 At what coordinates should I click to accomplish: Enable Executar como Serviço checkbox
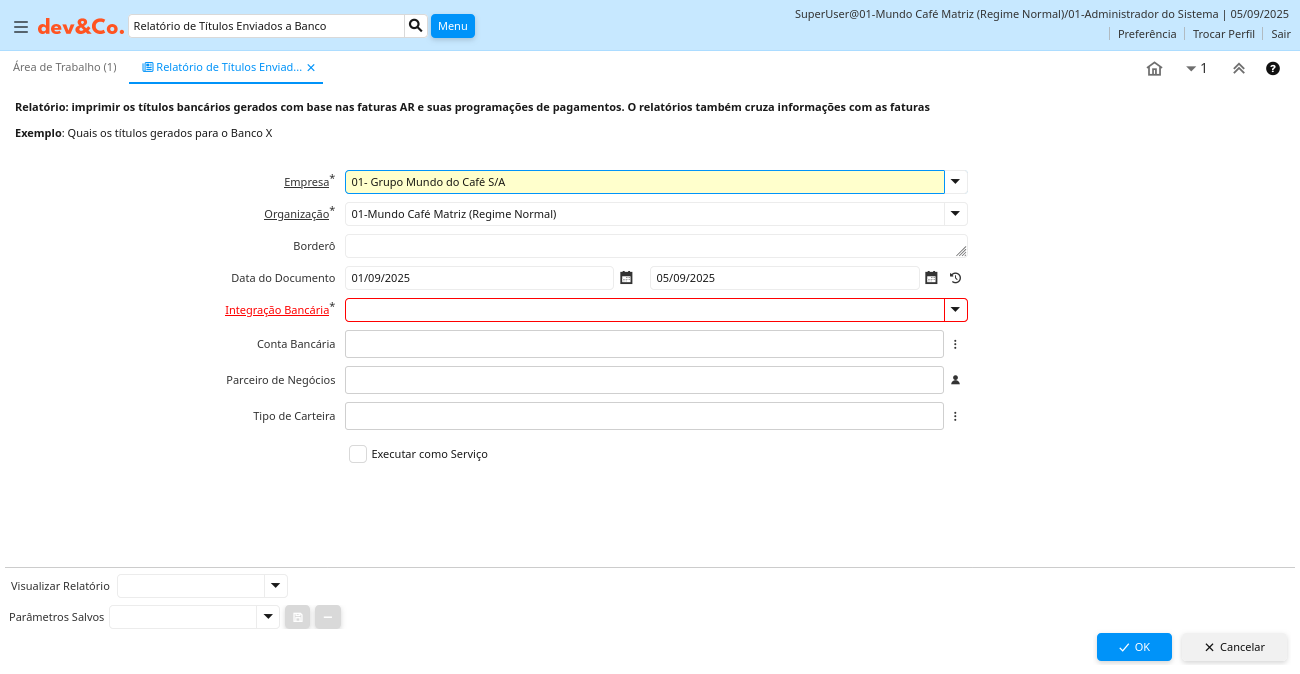(358, 454)
